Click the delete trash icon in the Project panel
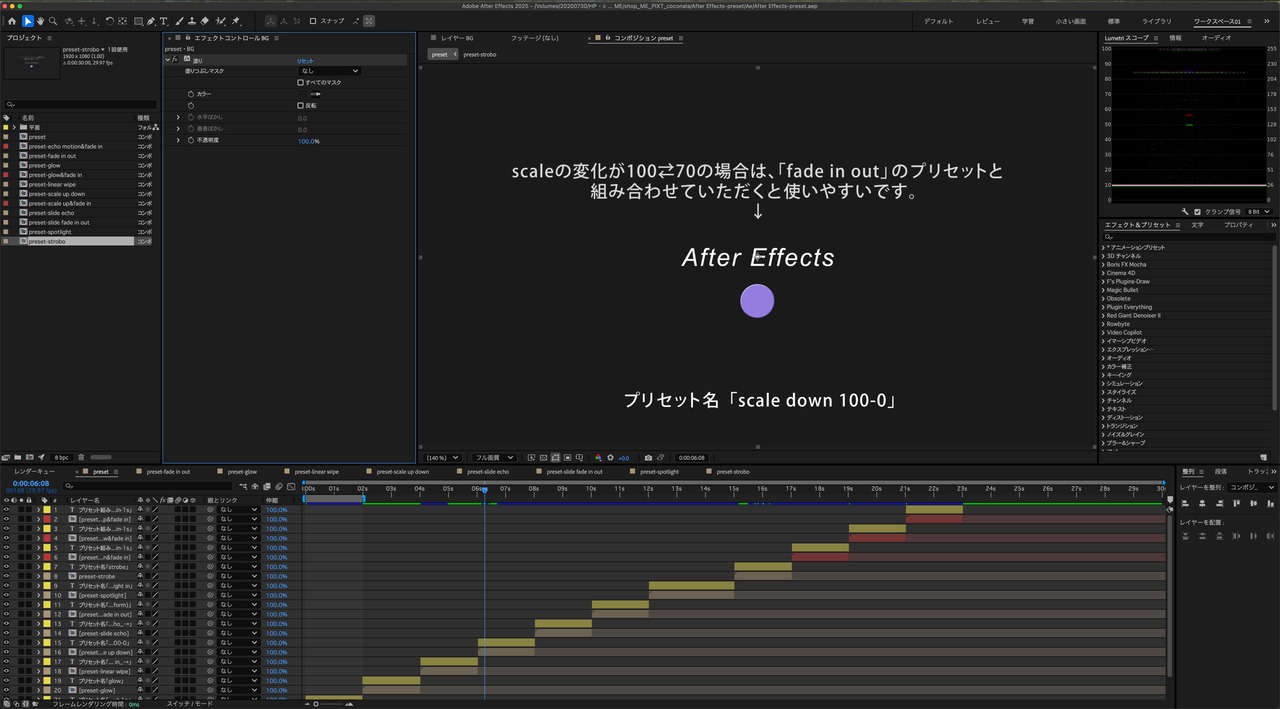The image size is (1280, 709). click(81, 457)
